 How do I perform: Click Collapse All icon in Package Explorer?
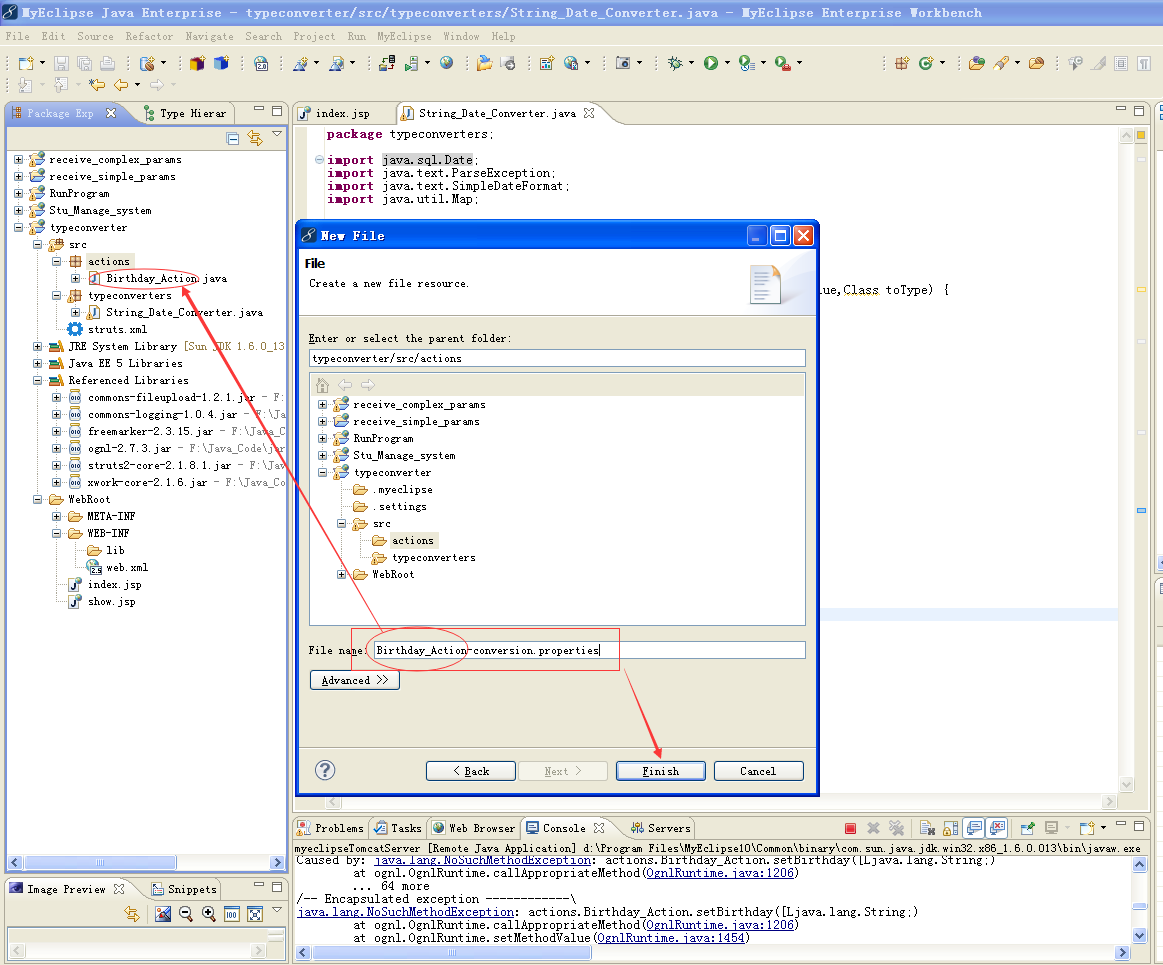232,138
